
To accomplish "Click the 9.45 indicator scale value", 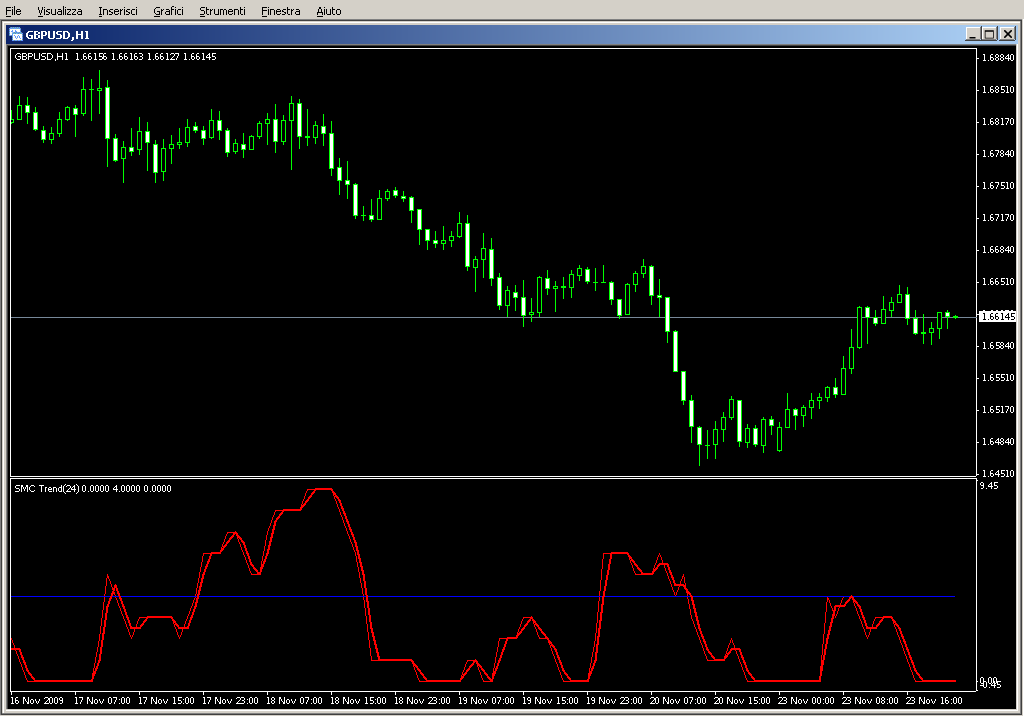I will [x=989, y=486].
